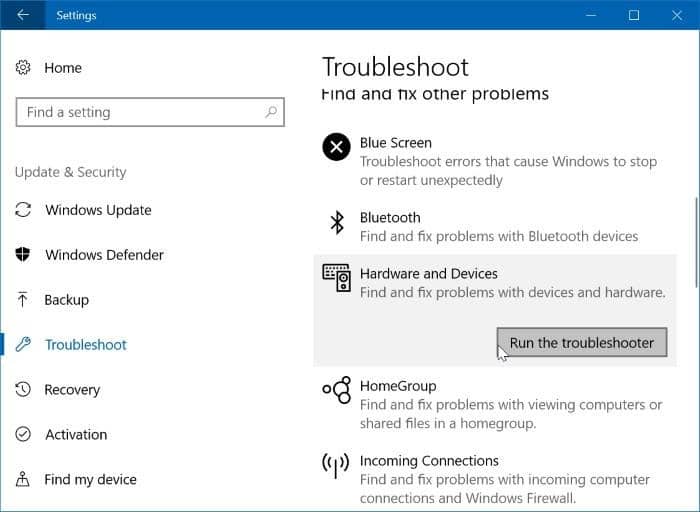Select the Blue Screen troubleshooter entry
700x512 pixels.
click(495, 161)
